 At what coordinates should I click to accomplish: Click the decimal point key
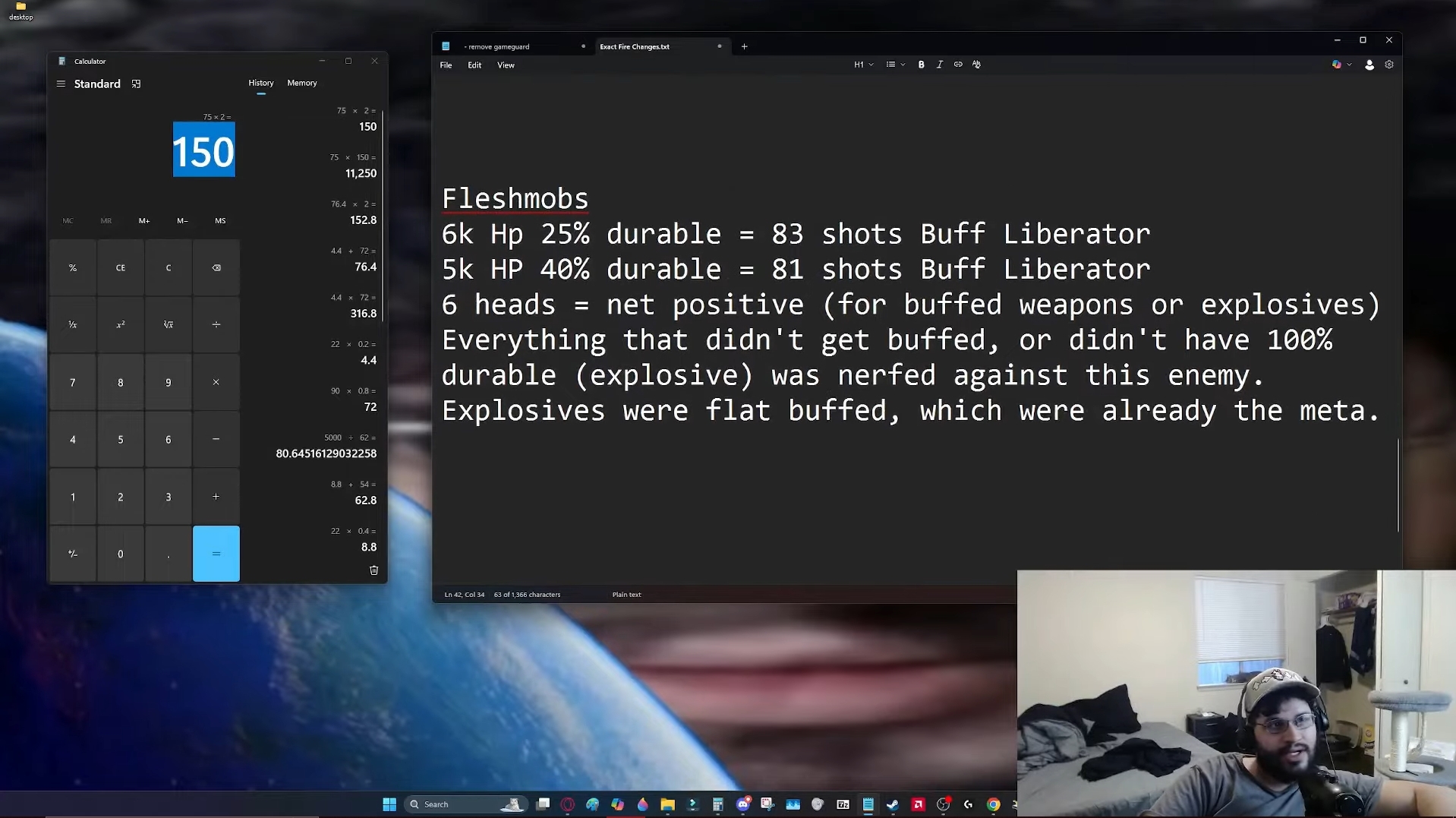point(169,554)
